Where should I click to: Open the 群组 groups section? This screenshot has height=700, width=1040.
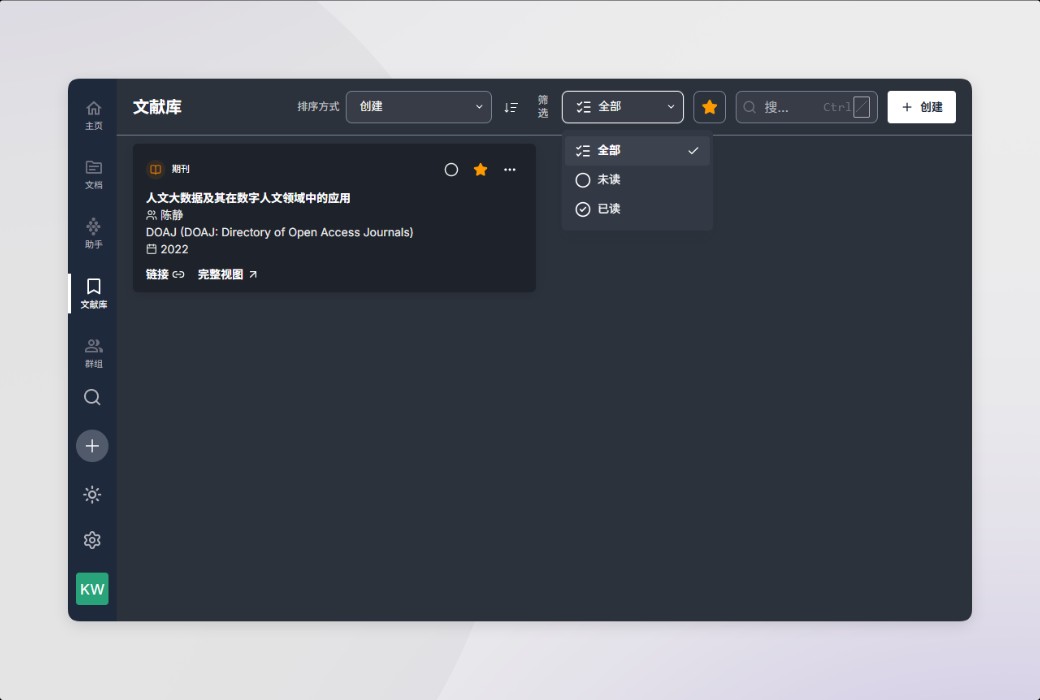[94, 353]
